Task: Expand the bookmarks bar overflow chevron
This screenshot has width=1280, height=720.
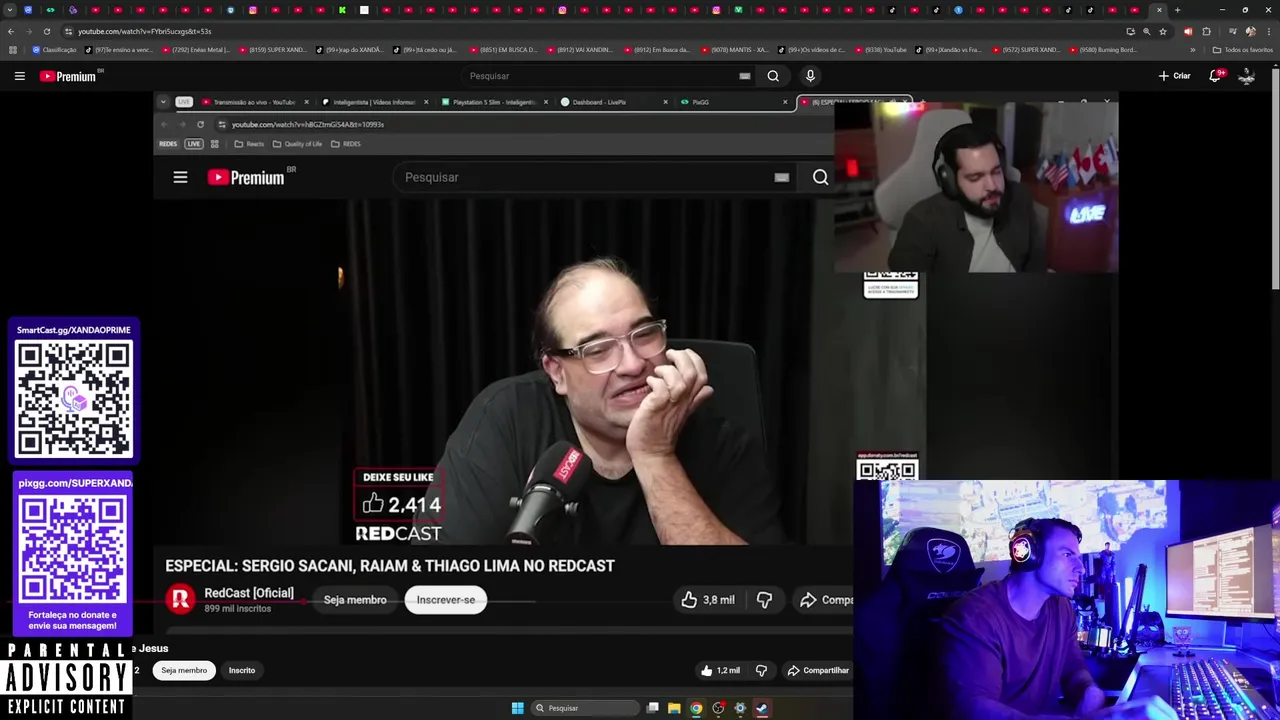Action: tap(1192, 50)
